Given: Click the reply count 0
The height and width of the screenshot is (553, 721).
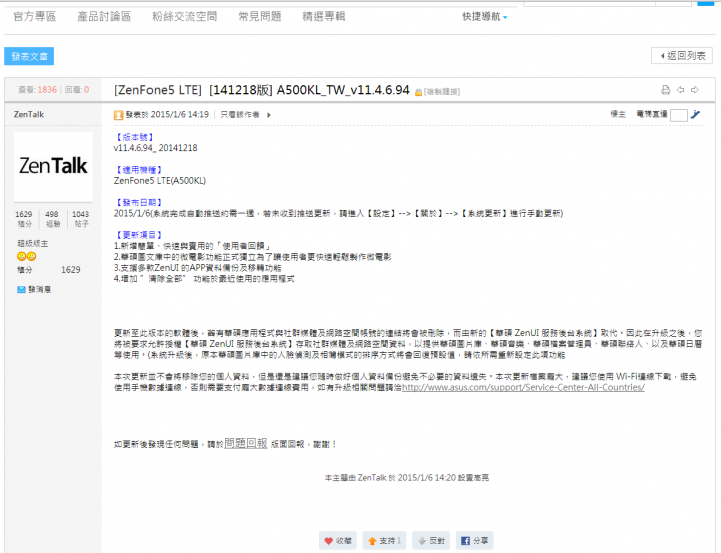Looking at the screenshot, I should [x=86, y=90].
